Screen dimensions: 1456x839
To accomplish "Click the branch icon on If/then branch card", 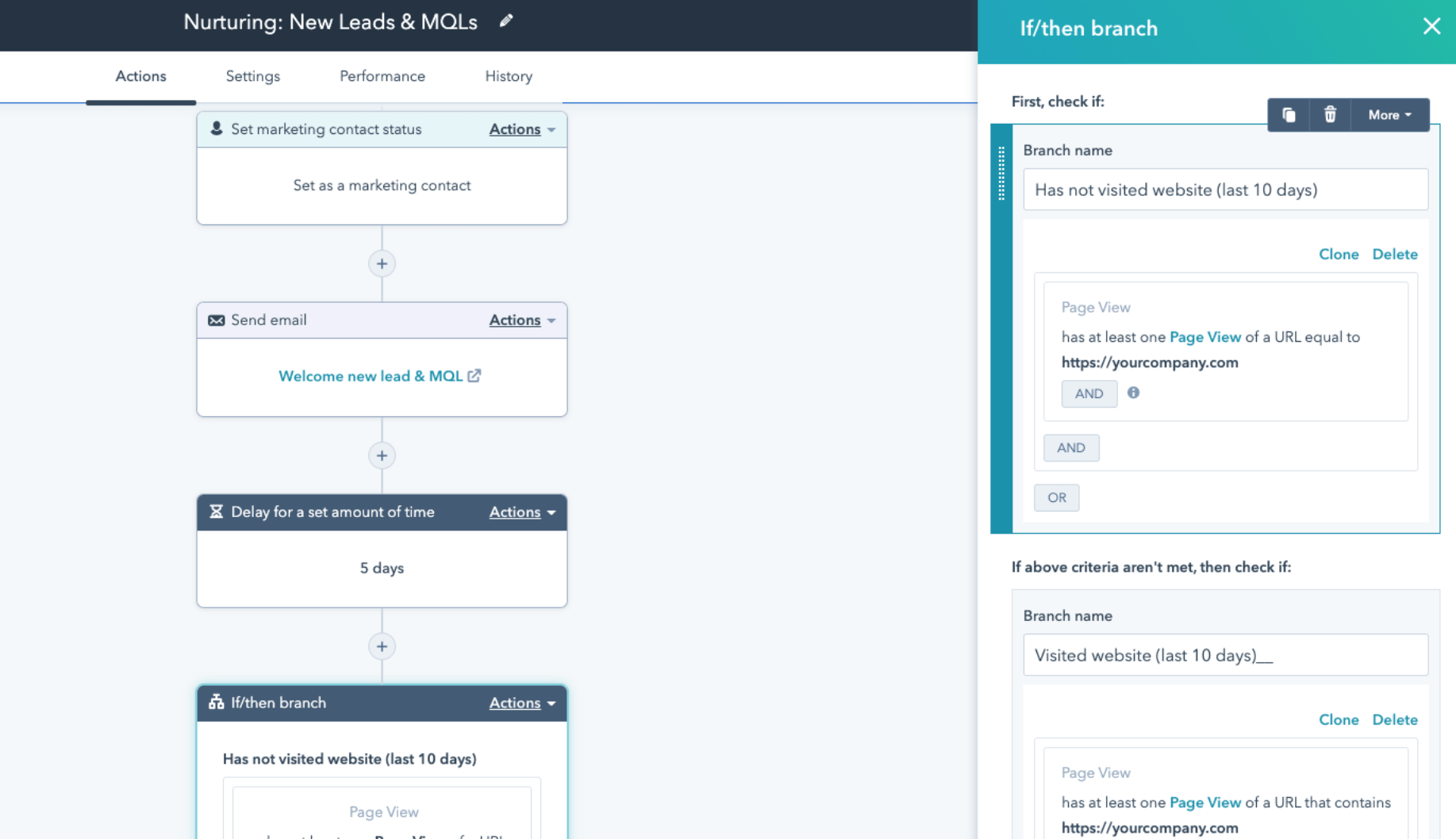I will (x=216, y=703).
